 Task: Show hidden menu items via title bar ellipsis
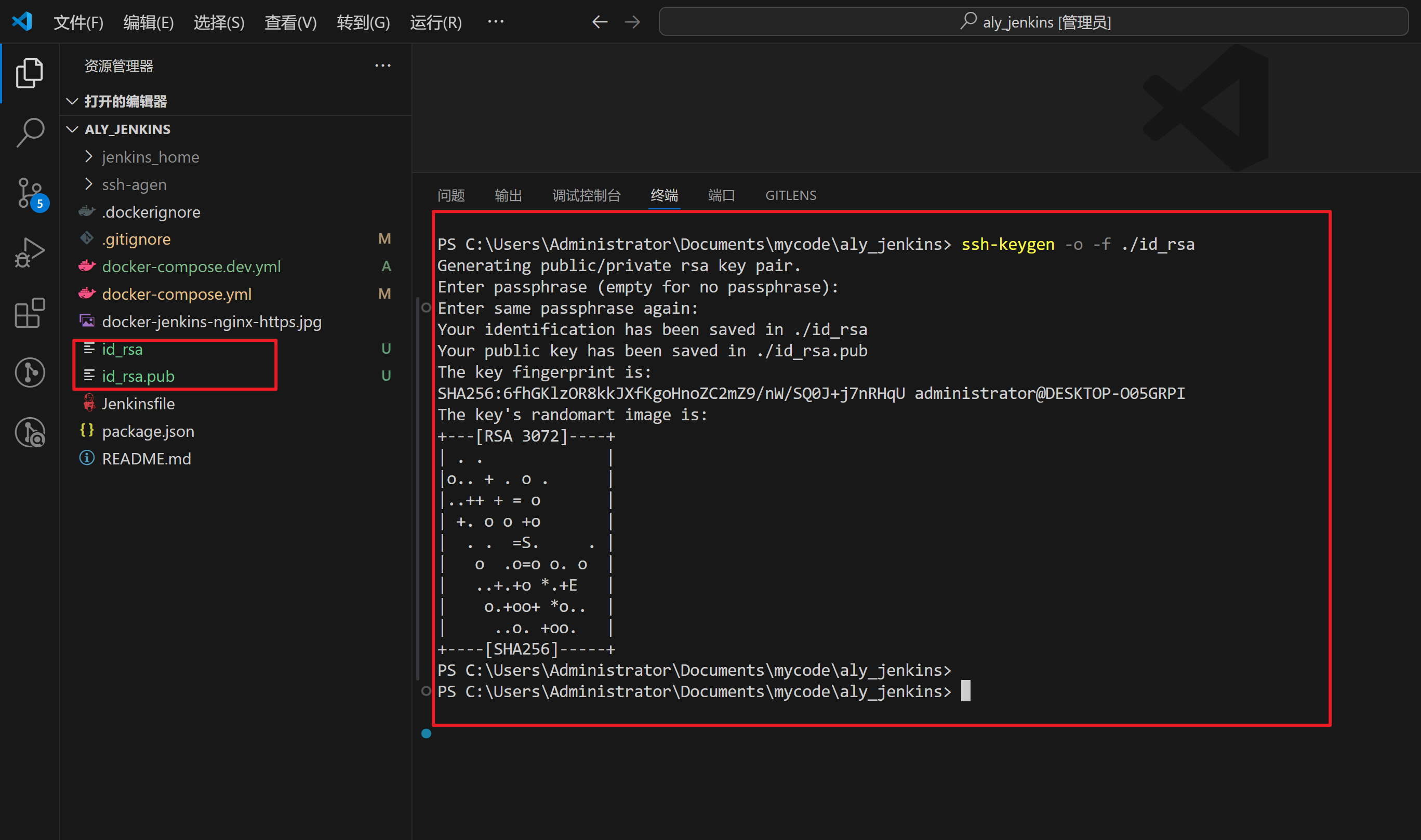(495, 21)
